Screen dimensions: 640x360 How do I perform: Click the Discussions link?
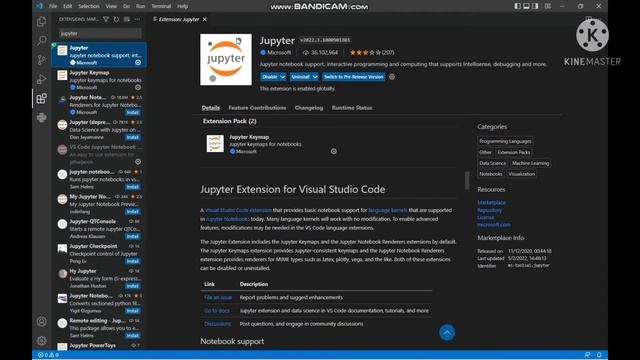[x=217, y=324]
